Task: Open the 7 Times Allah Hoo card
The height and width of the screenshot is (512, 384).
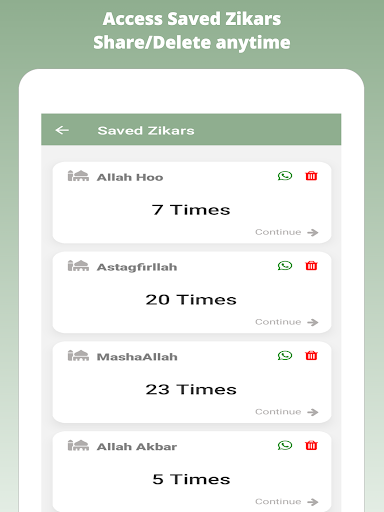Action: pyautogui.click(x=192, y=203)
